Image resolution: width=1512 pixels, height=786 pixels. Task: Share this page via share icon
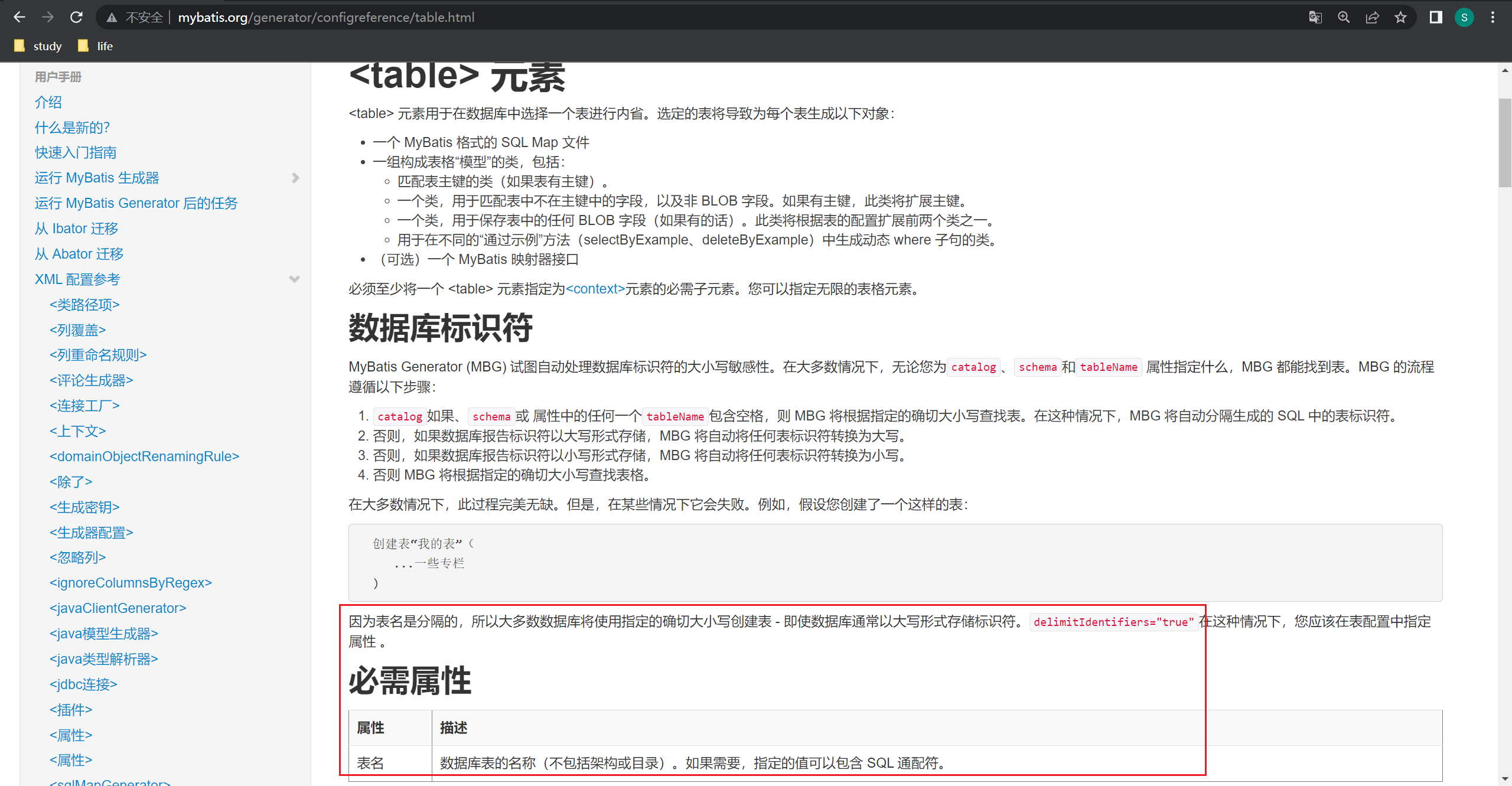click(1372, 17)
